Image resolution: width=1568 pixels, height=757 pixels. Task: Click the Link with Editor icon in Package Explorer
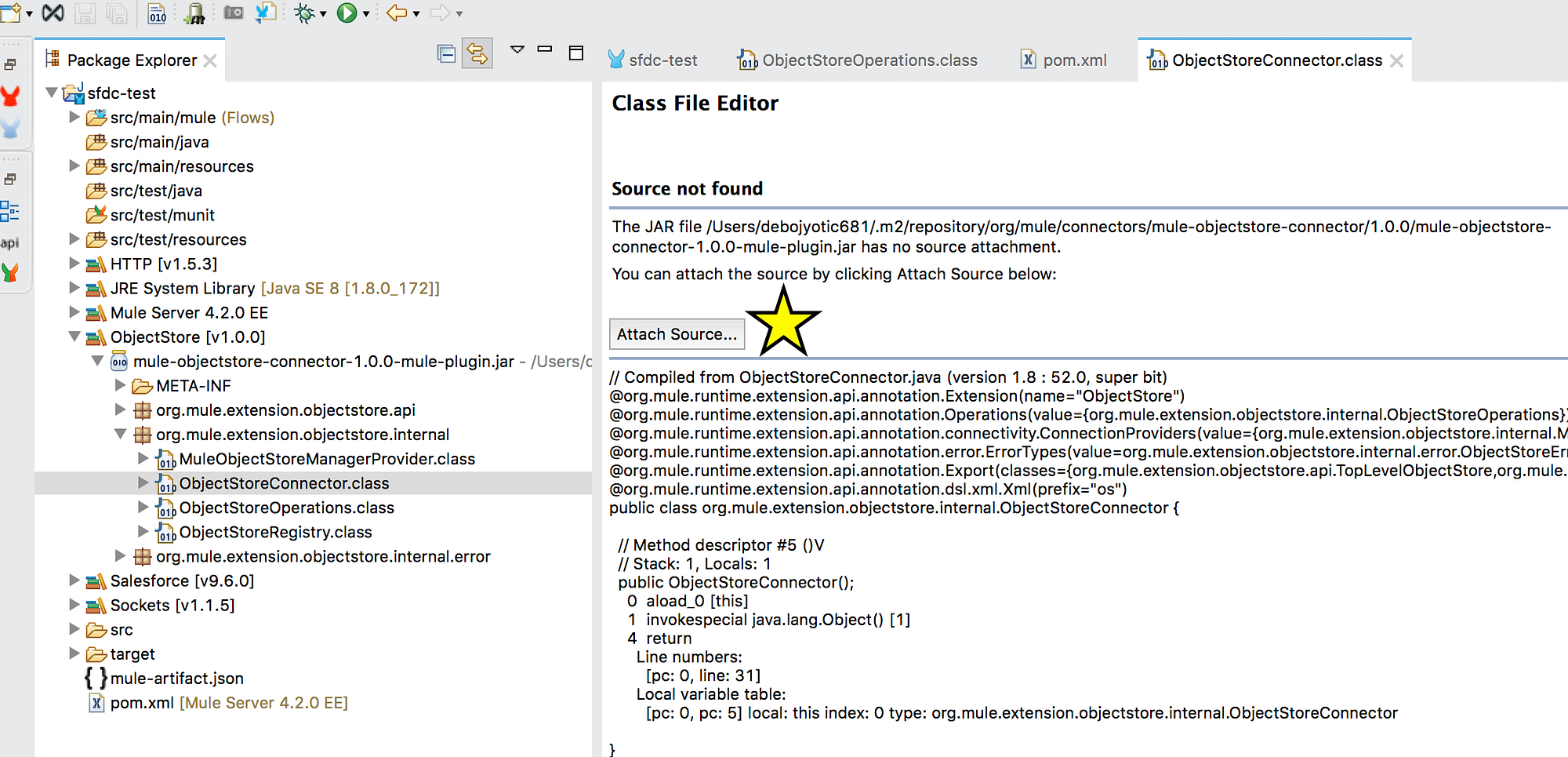pos(477,53)
